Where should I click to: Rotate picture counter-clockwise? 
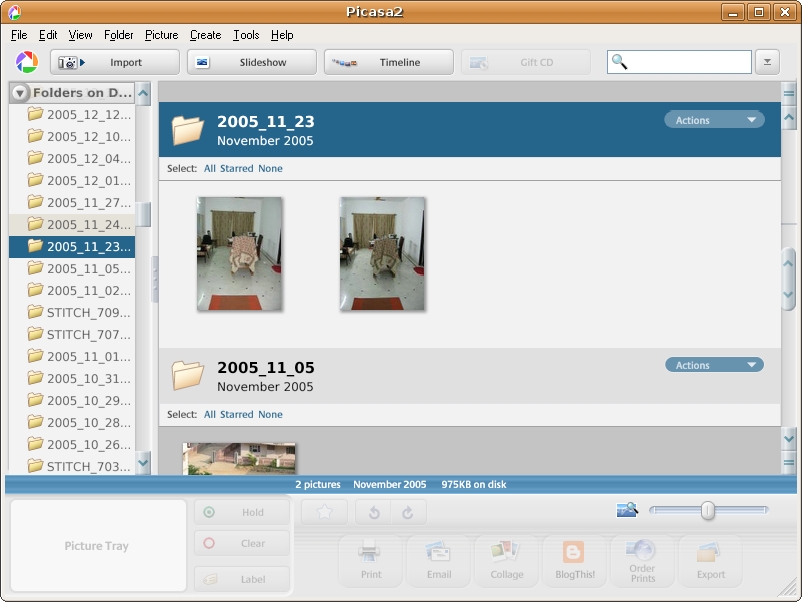pyautogui.click(x=374, y=512)
